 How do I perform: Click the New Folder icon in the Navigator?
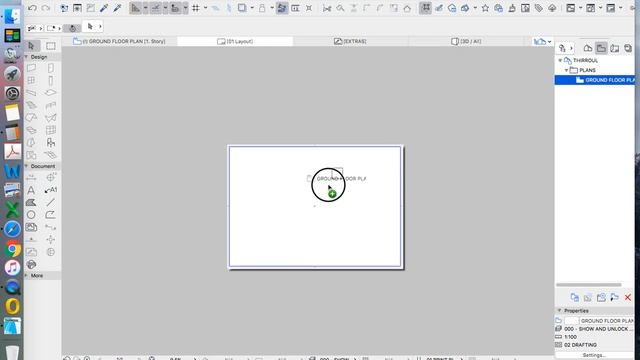pos(601,298)
